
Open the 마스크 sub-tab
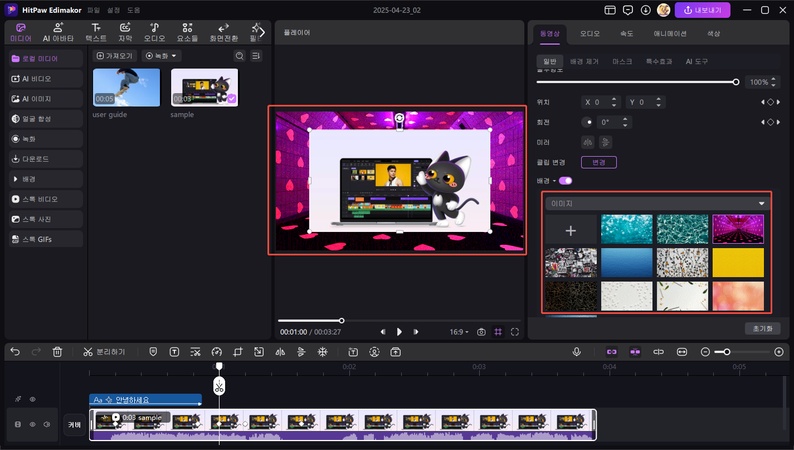coord(622,61)
